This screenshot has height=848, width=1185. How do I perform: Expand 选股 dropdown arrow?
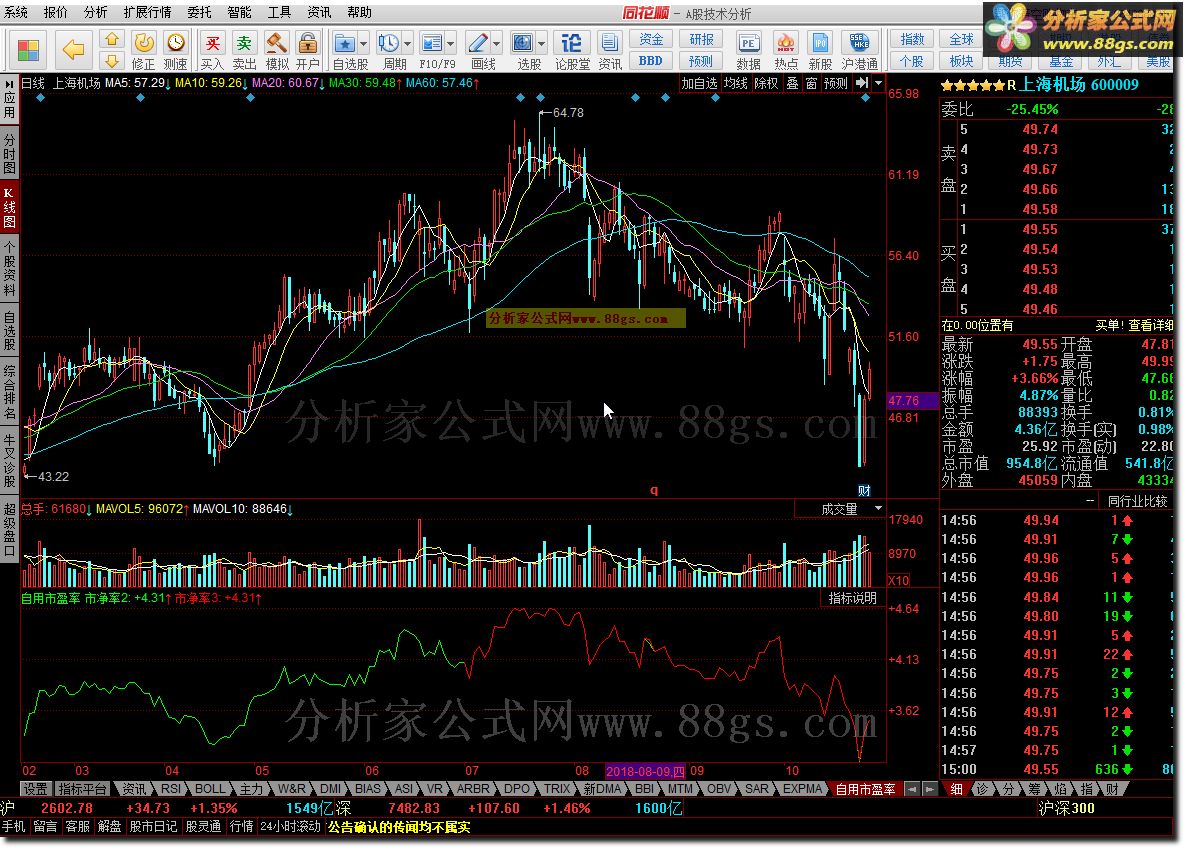pyautogui.click(x=541, y=44)
